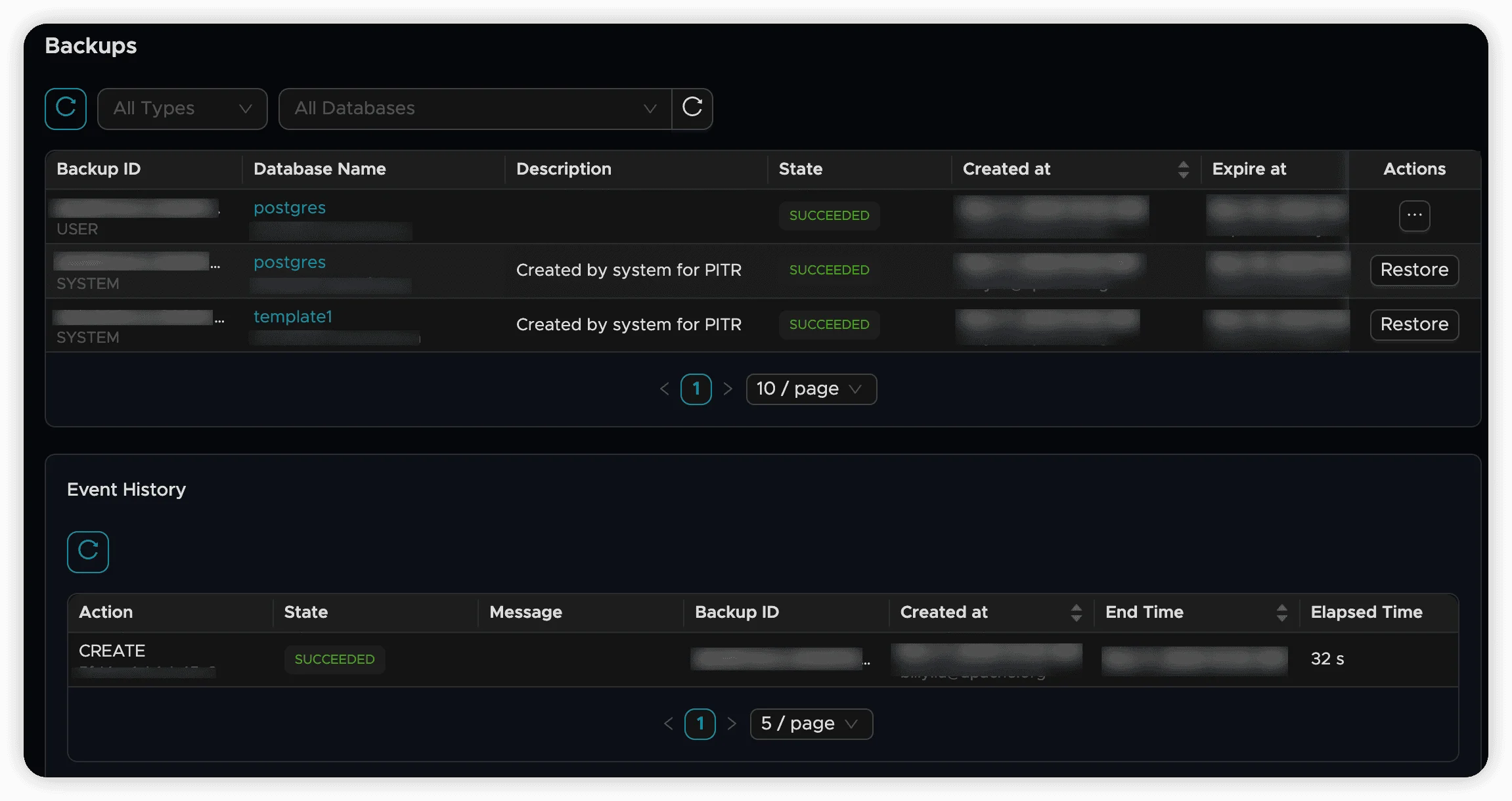Restore the postgres SYSTEM backup
The image size is (1512, 801).
1414,270
